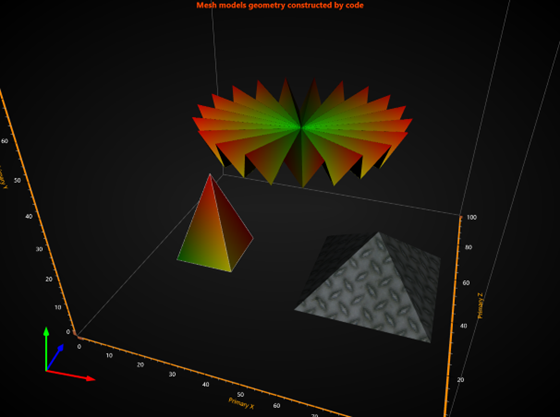Click the 'Primary Z' axis title
The height and width of the screenshot is (417, 560).
pyautogui.click(x=481, y=305)
